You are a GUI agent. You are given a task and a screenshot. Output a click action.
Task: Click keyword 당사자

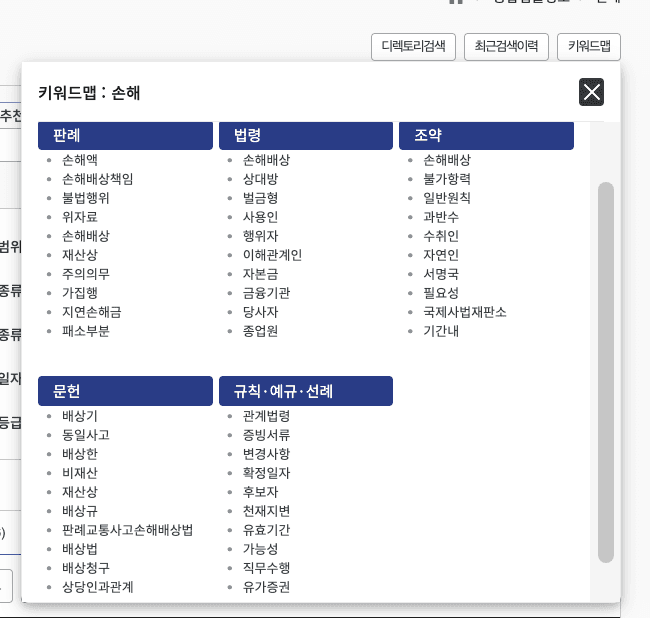[x=260, y=312]
